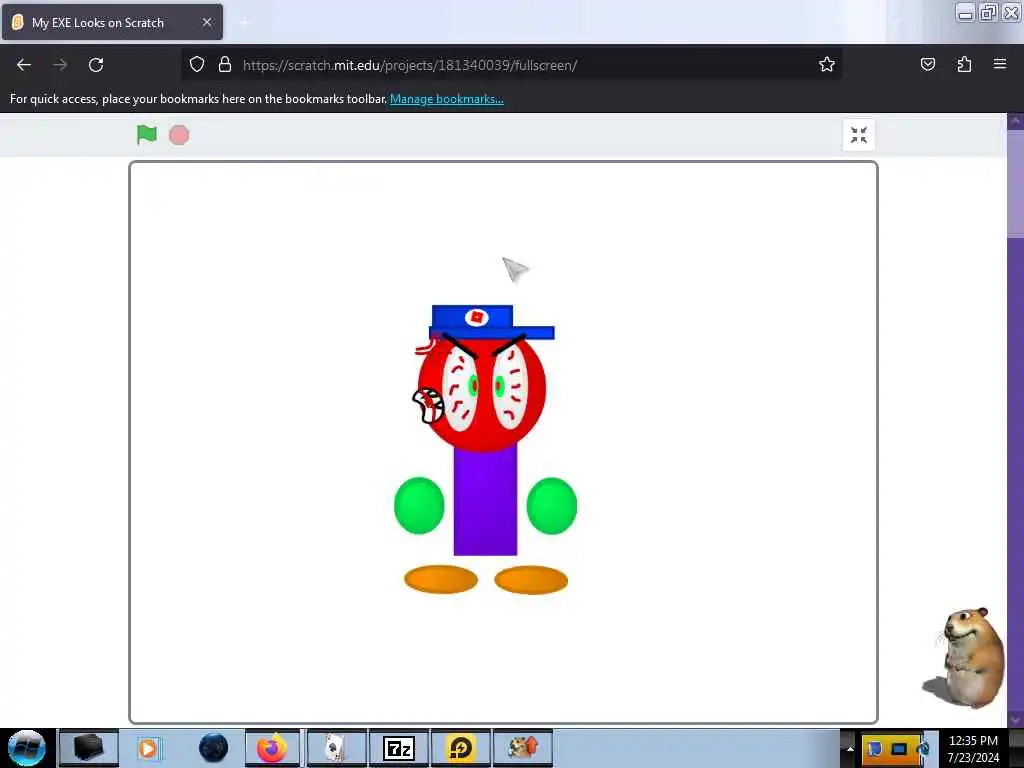Image resolution: width=1024 pixels, height=768 pixels.
Task: Restore down the browser window
Action: pyautogui.click(x=988, y=12)
